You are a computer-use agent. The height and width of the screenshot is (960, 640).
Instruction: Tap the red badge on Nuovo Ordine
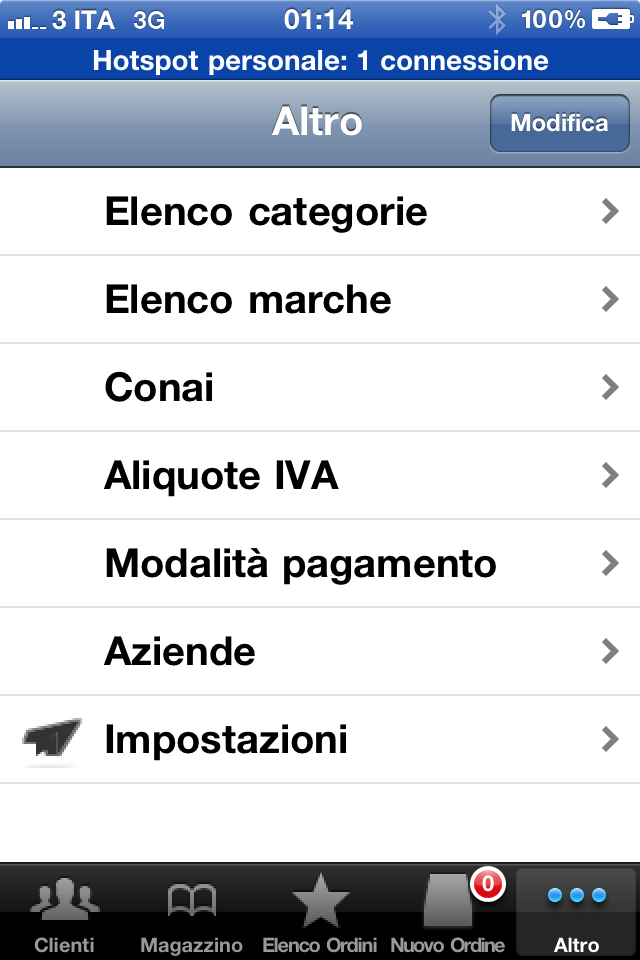pyautogui.click(x=488, y=883)
